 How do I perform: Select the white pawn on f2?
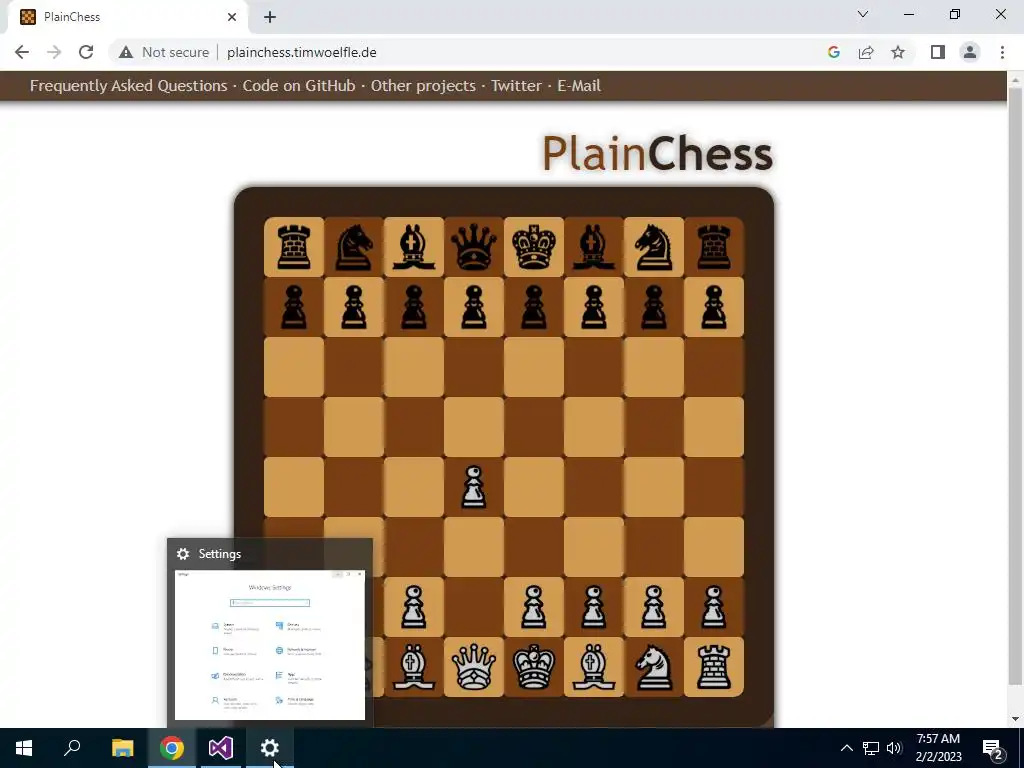[594, 607]
